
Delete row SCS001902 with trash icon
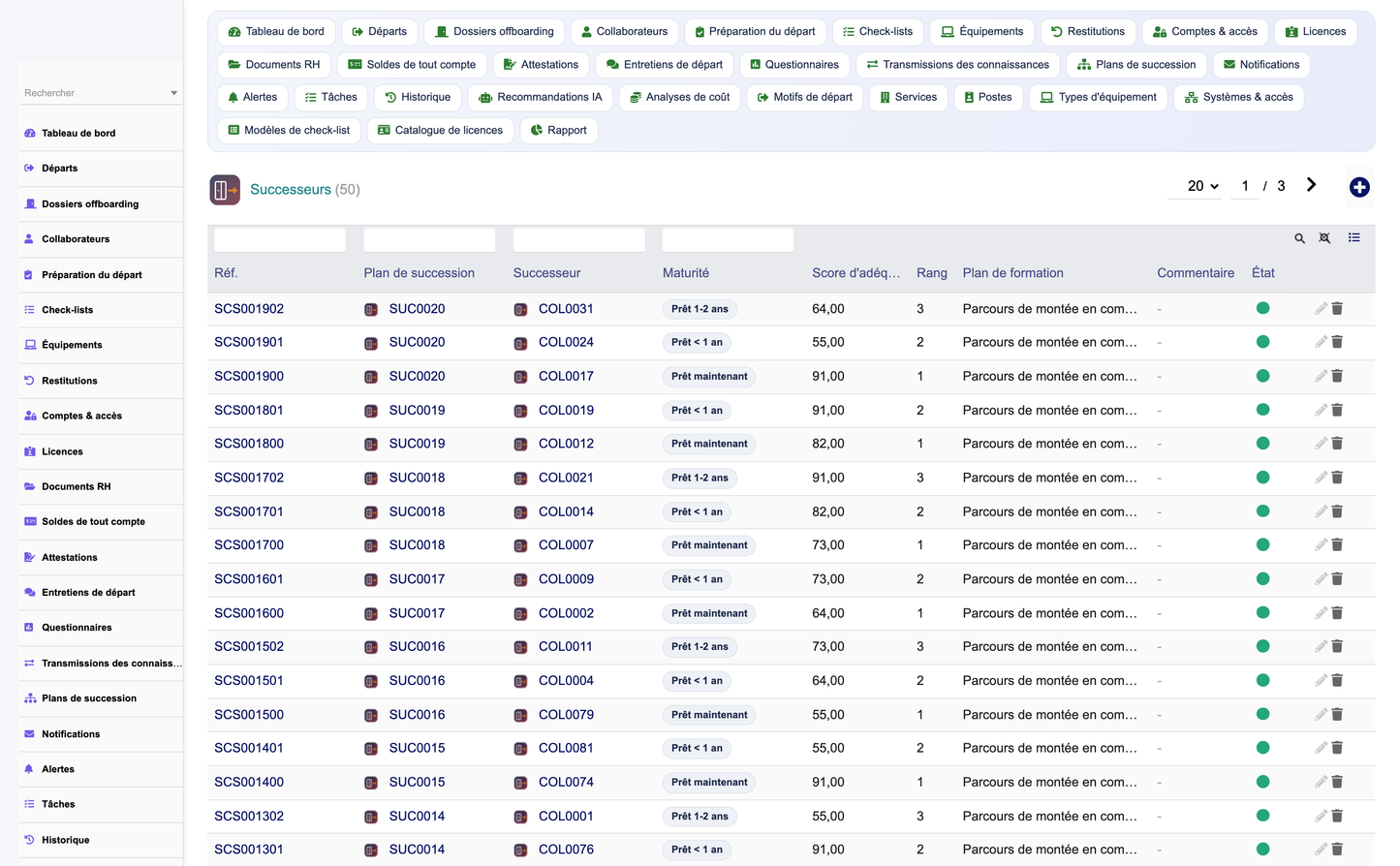1337,308
